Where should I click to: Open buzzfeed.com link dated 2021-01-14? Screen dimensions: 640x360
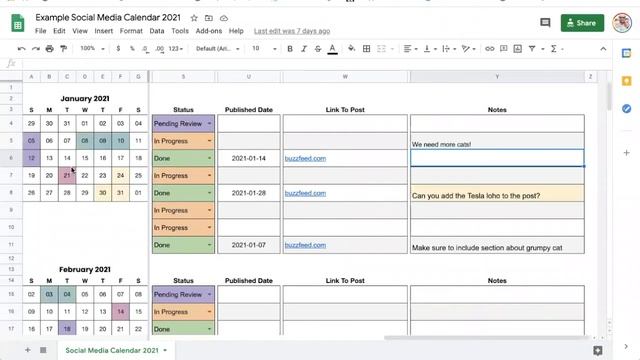click(305, 158)
